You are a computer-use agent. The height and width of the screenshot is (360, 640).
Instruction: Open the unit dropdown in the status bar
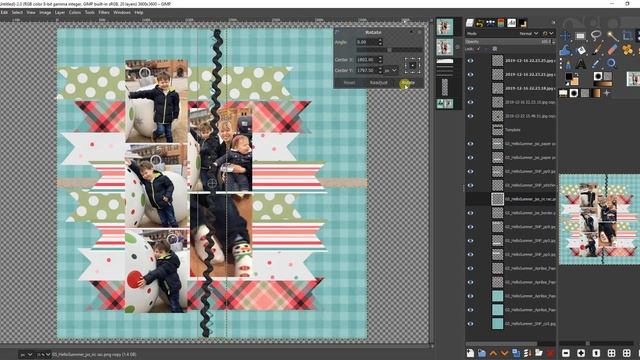click(x=26, y=354)
